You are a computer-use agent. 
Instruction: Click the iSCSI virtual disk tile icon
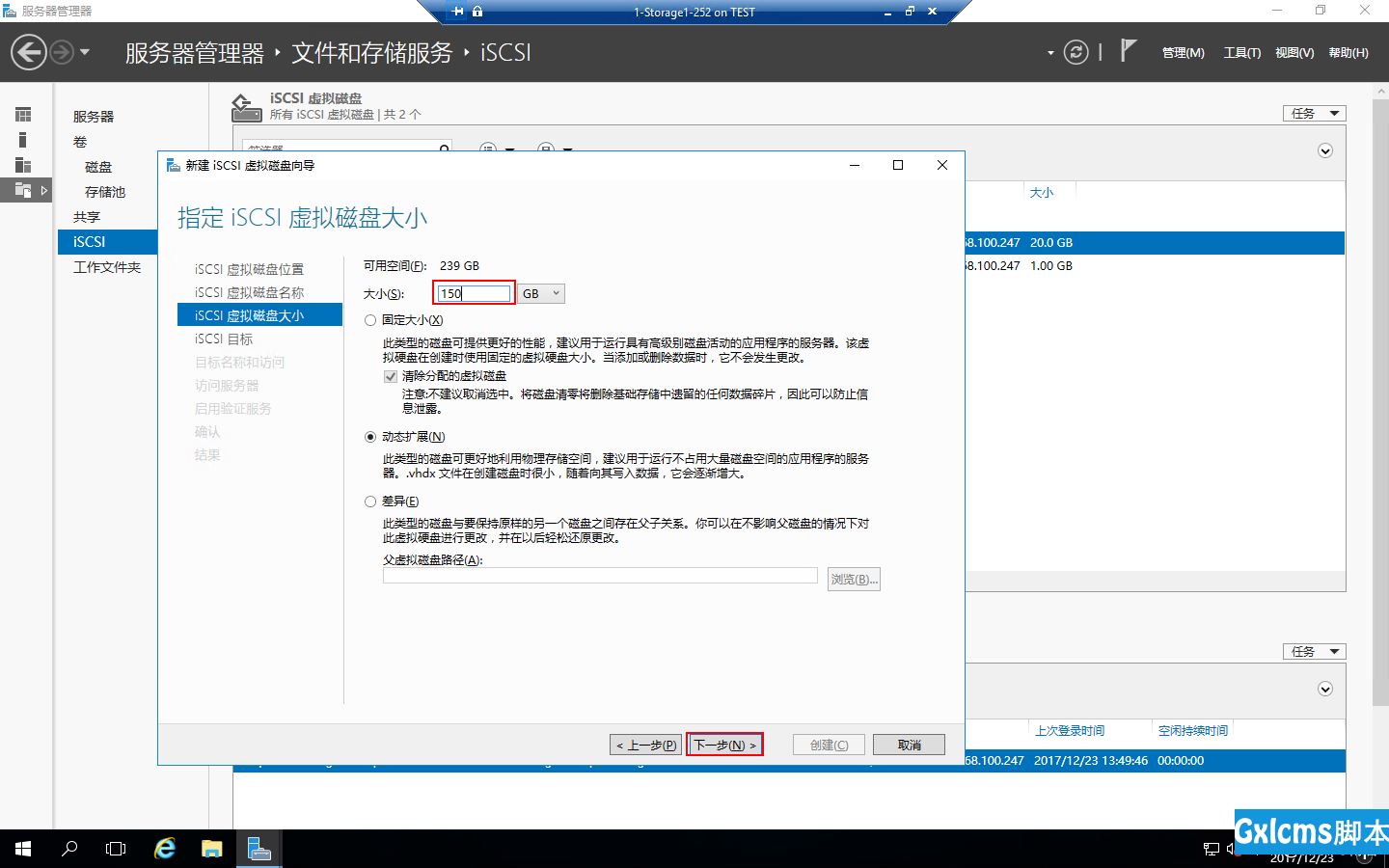[x=246, y=107]
